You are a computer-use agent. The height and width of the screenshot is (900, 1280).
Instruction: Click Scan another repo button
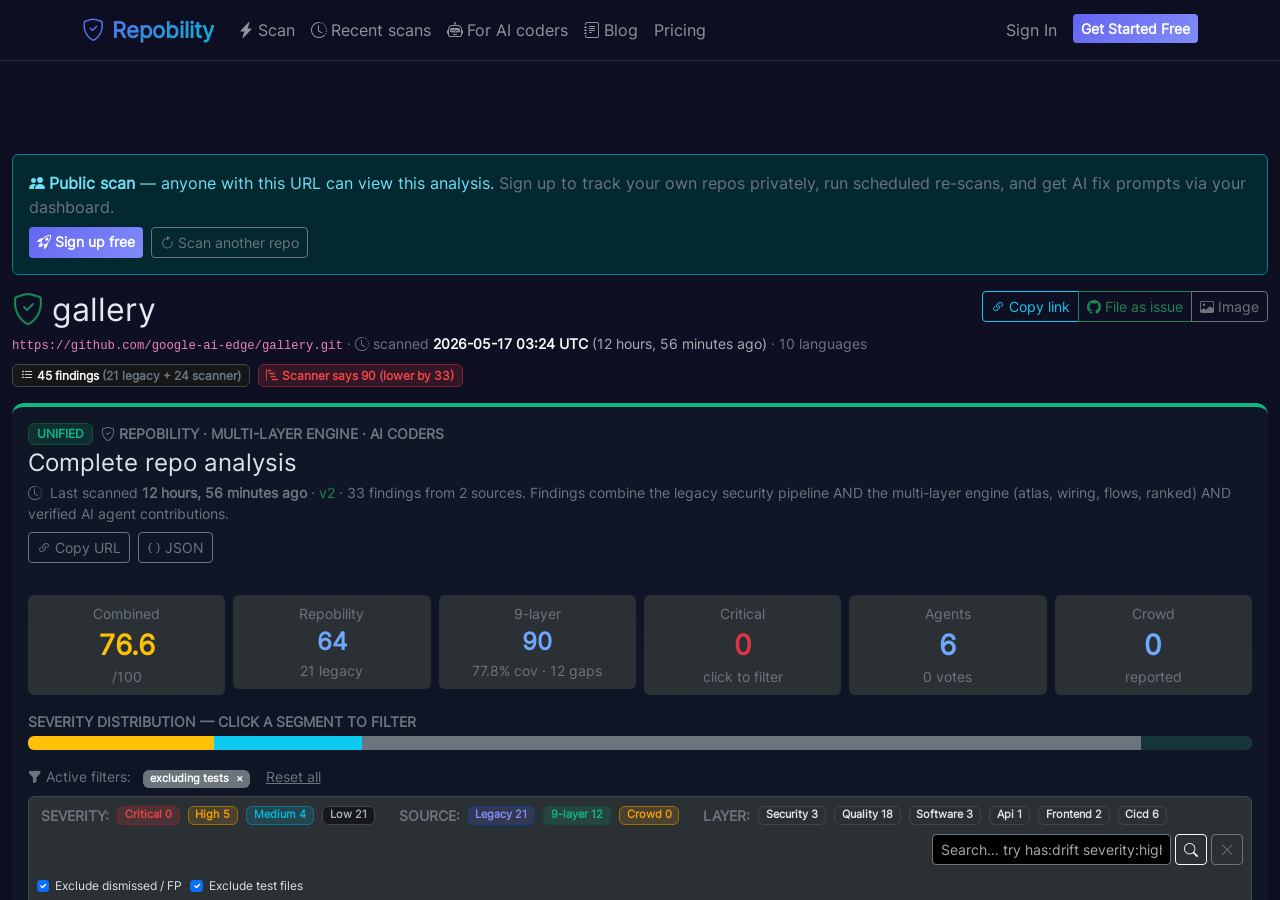coord(229,242)
